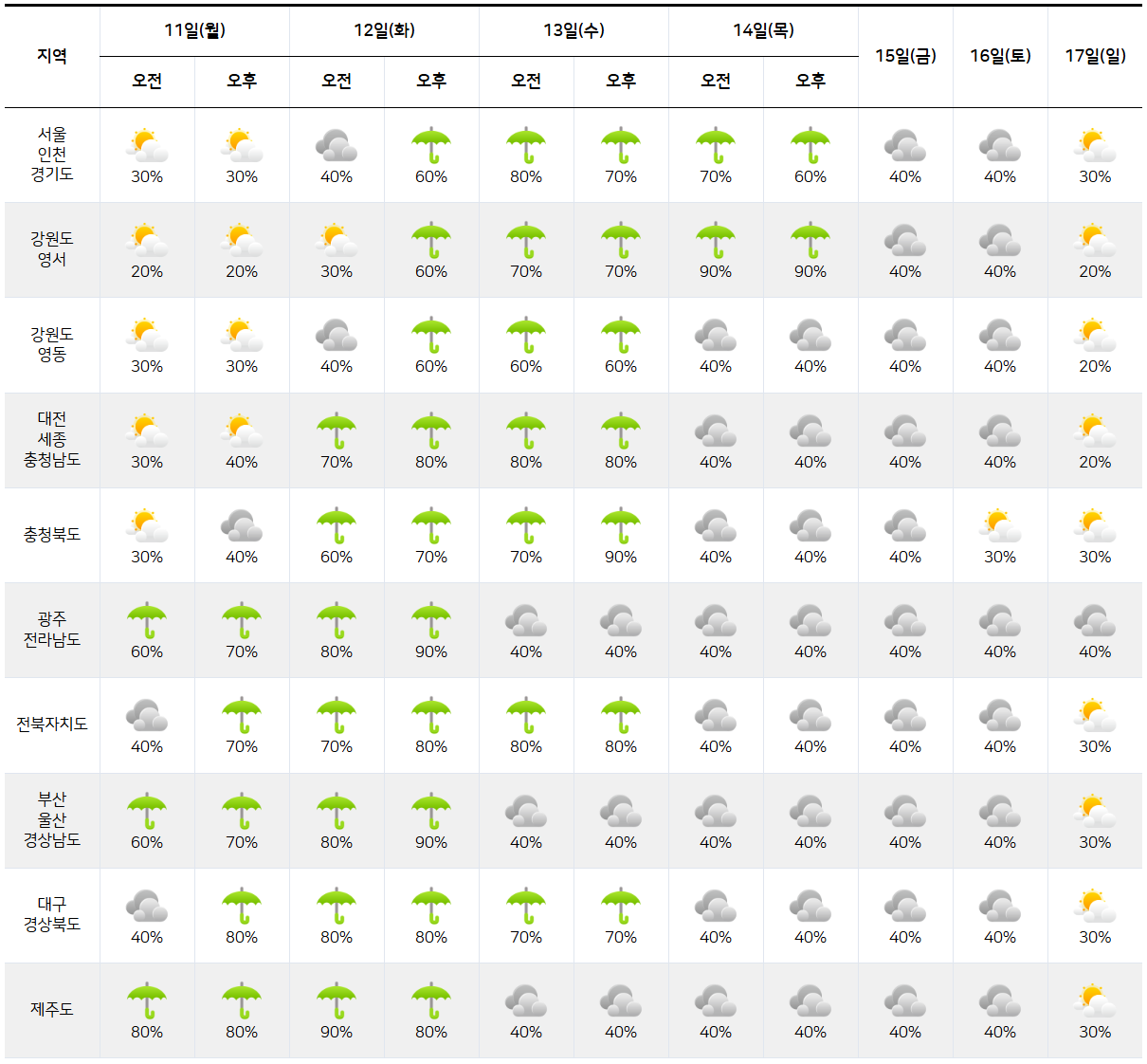Click the 30% value for 충청북도 11일 오전
The width and height of the screenshot is (1147, 1064).
tap(147, 558)
